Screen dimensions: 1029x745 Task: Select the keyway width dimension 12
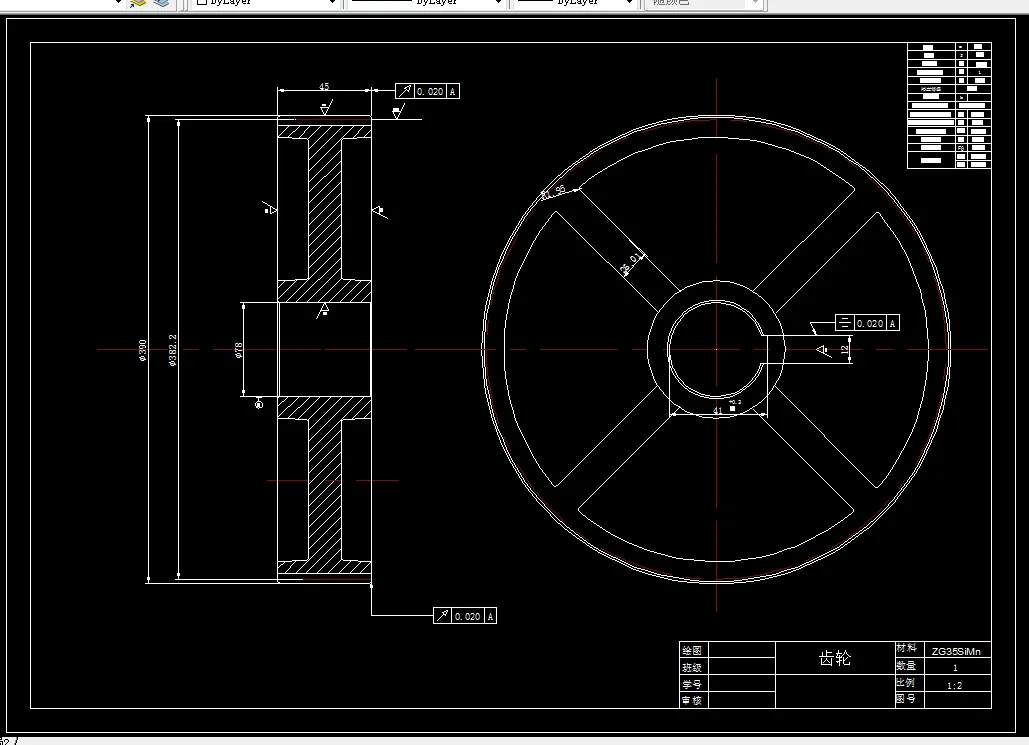(845, 350)
